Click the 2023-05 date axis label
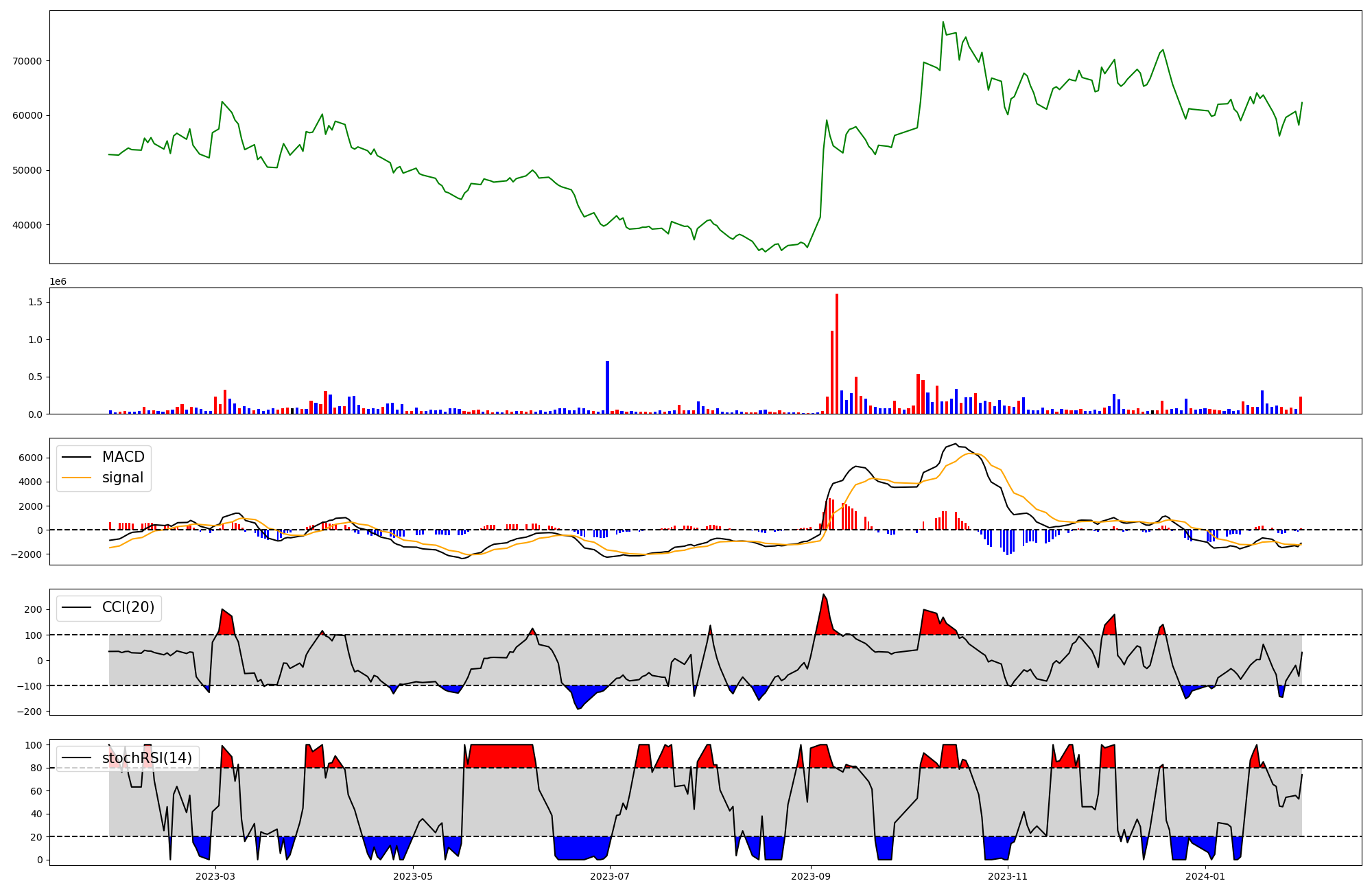Image resolution: width=1372 pixels, height=892 pixels. click(413, 876)
